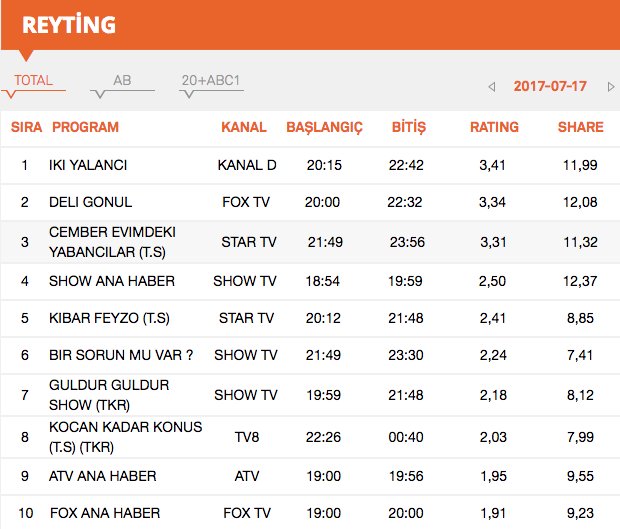Click the PROGRAM column header

(x=85, y=127)
